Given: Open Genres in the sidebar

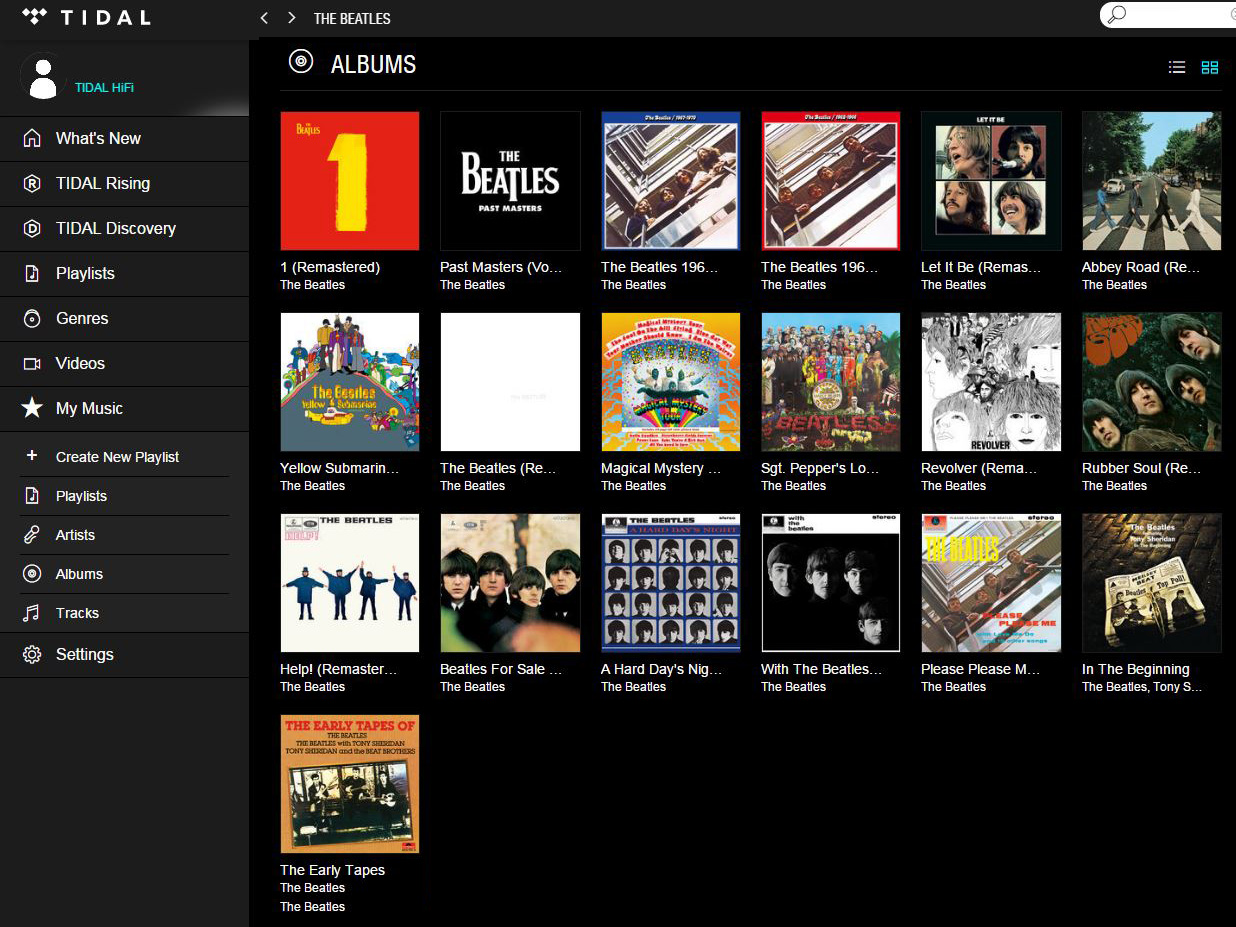Looking at the screenshot, I should point(82,318).
